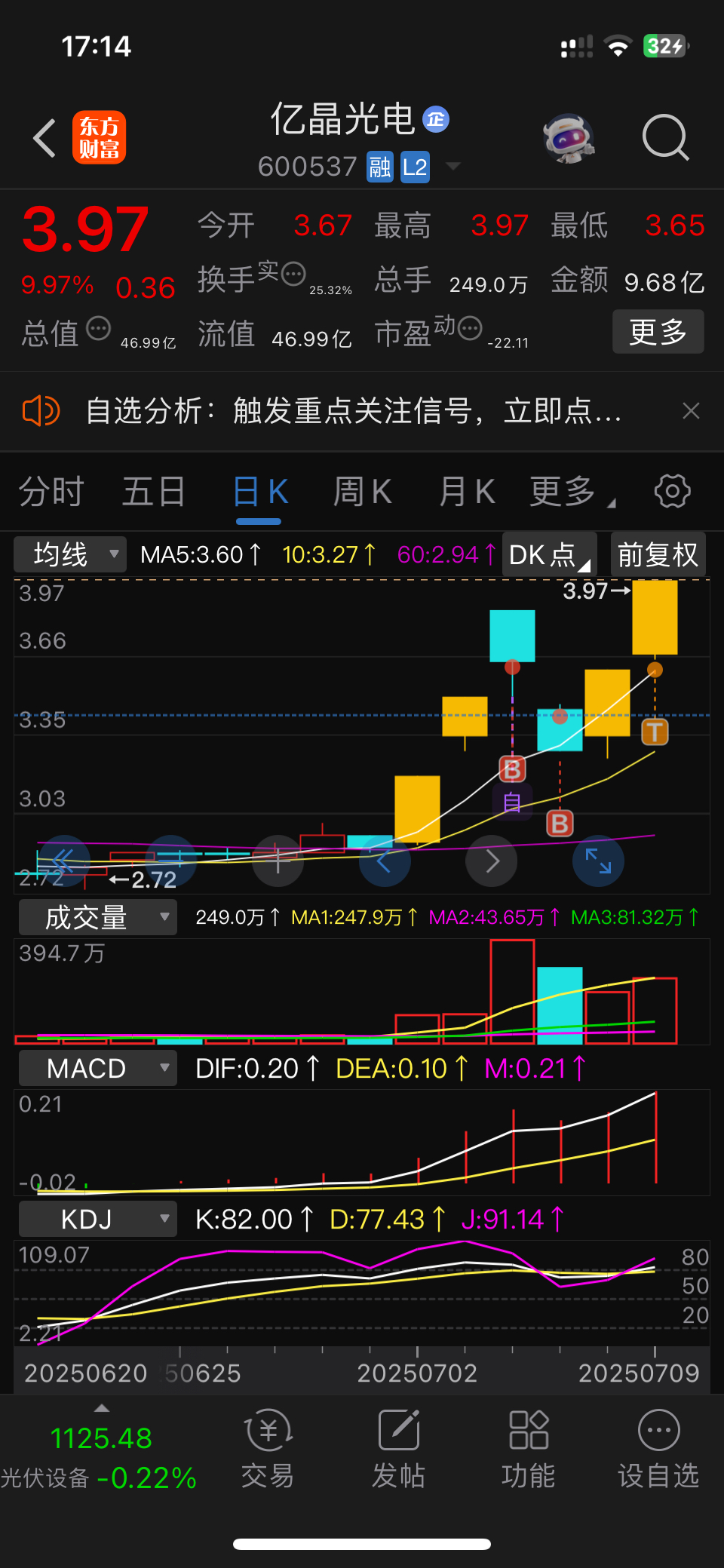Tap the 自 marker on the chart
Screen dimensions: 724x1568
tap(512, 801)
